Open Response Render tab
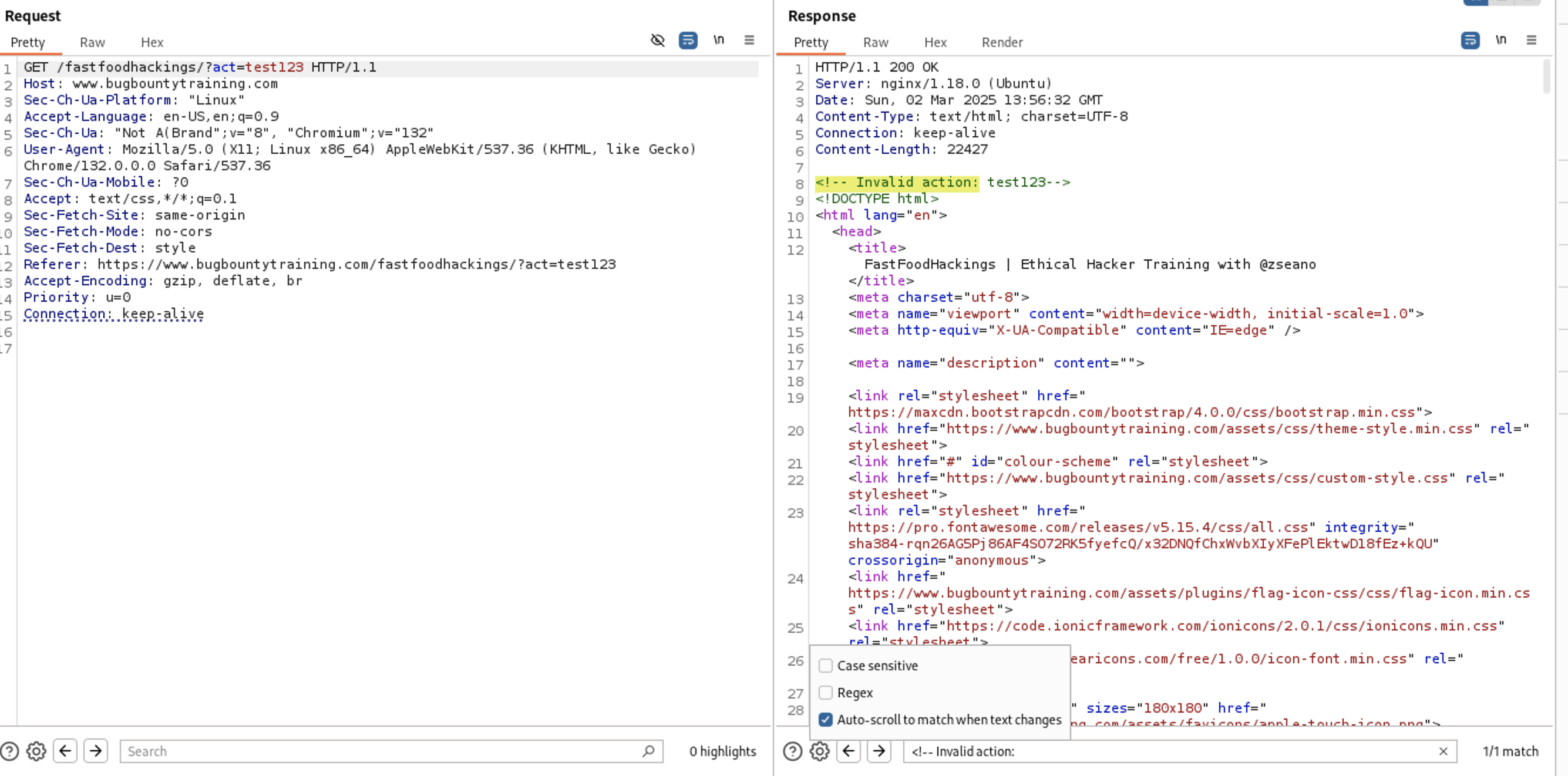 (1002, 42)
